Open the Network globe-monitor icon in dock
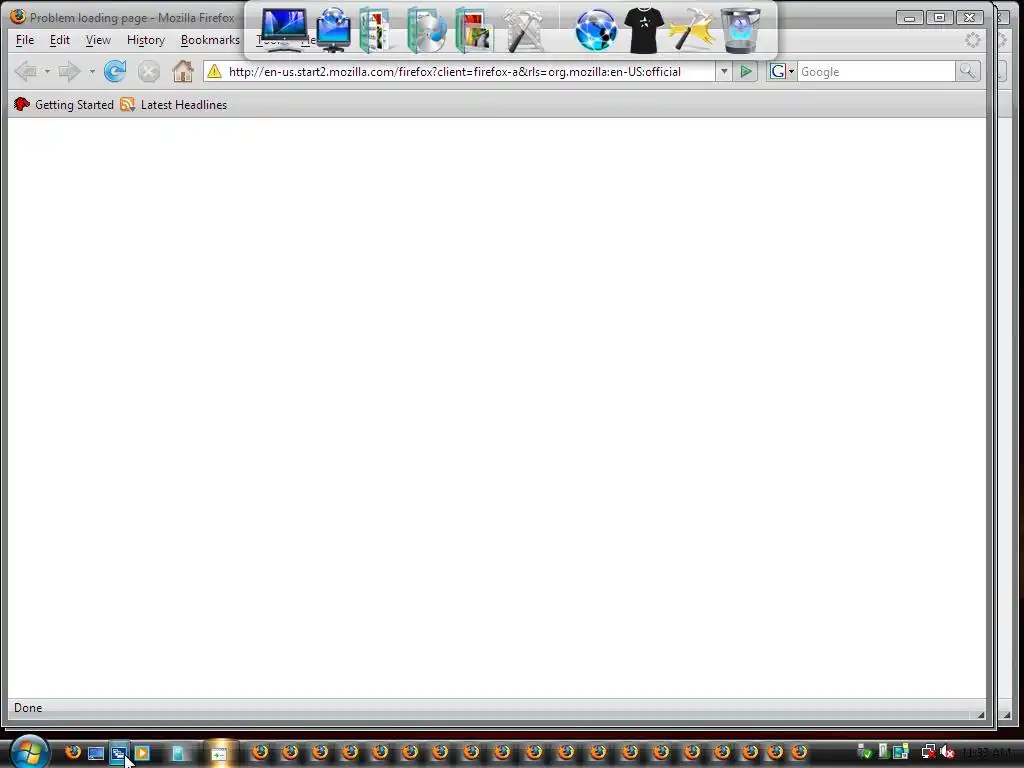The height and width of the screenshot is (768, 1024). pos(333,29)
